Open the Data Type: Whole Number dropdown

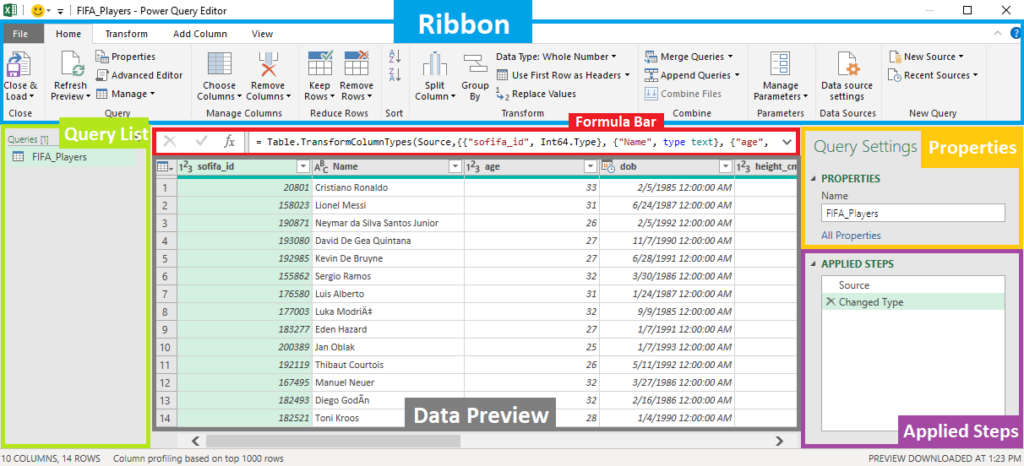coord(556,57)
